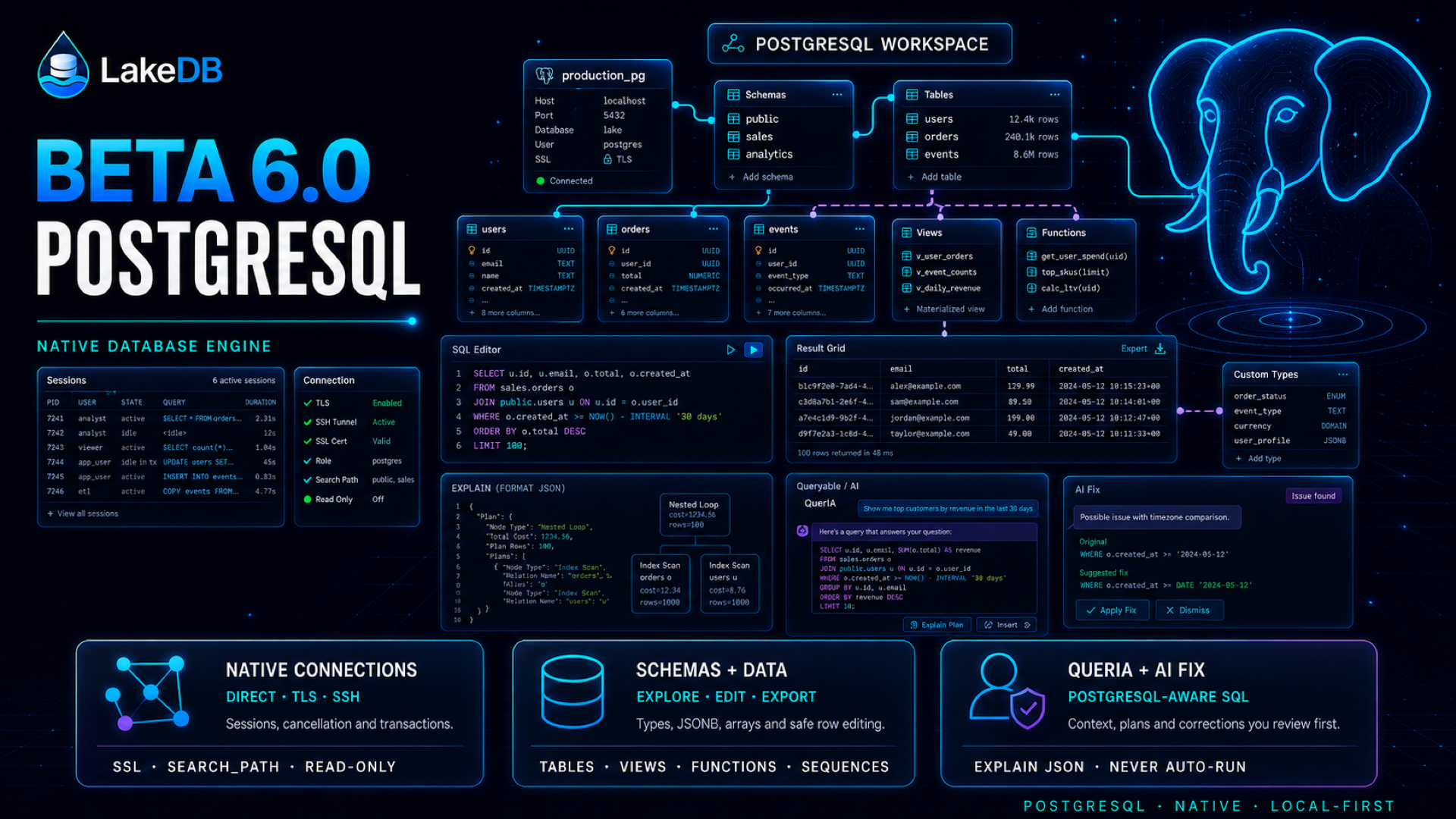Click the LakeDB droplet logo

click(x=63, y=66)
